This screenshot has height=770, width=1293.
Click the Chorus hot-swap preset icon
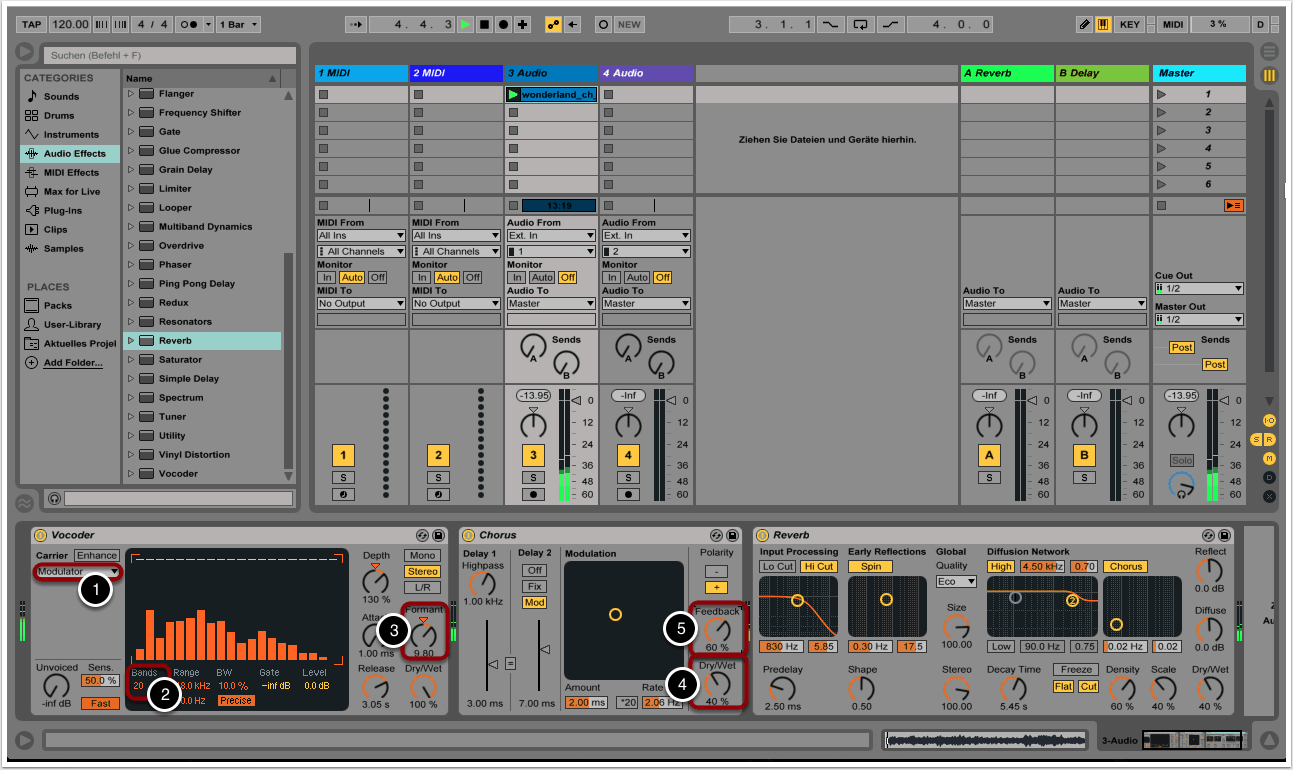716,535
